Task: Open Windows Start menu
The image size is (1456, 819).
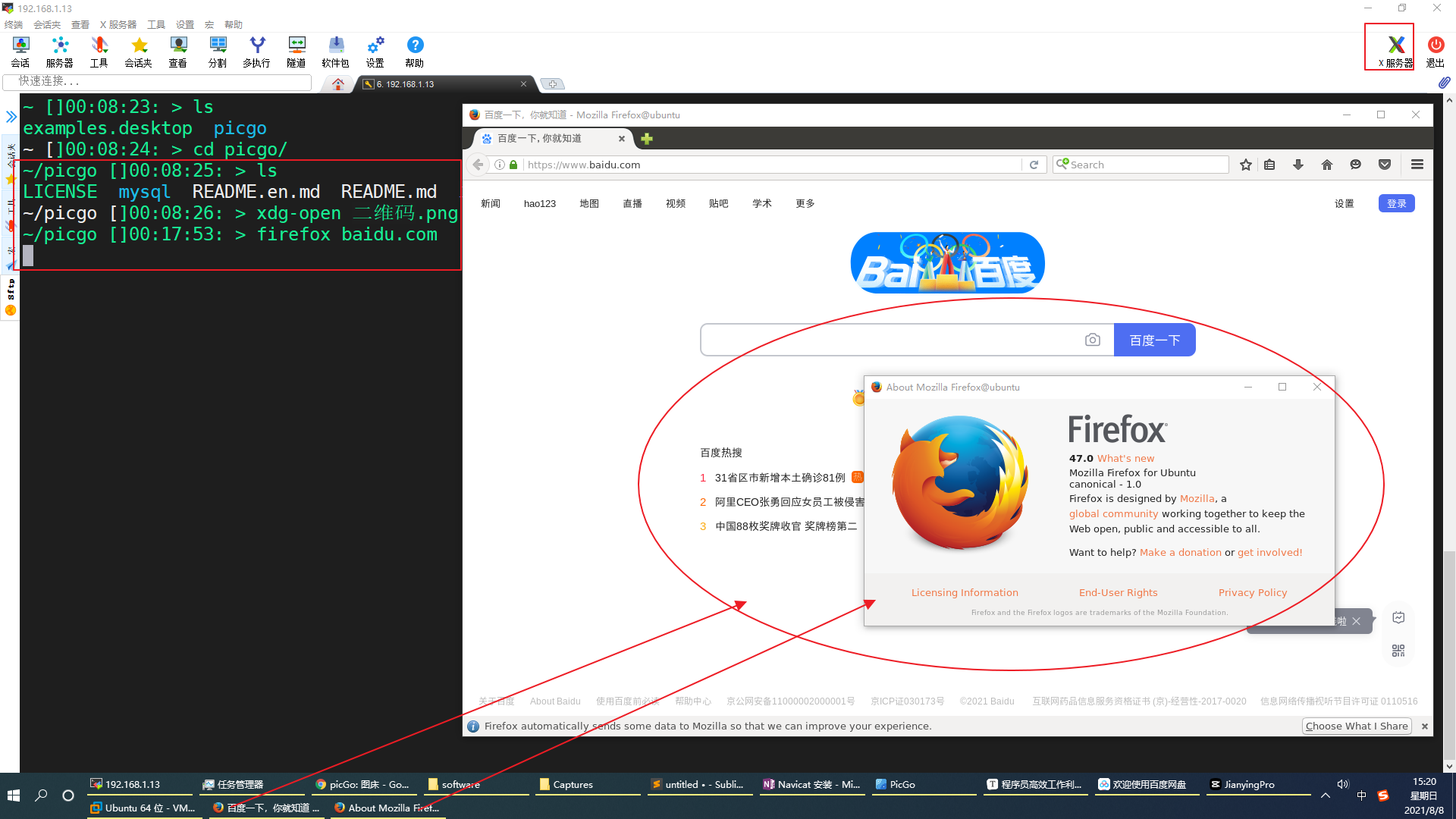Action: click(14, 795)
